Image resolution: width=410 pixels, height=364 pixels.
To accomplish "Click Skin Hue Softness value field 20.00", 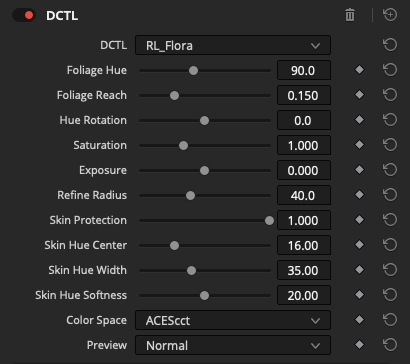I will pyautogui.click(x=304, y=295).
